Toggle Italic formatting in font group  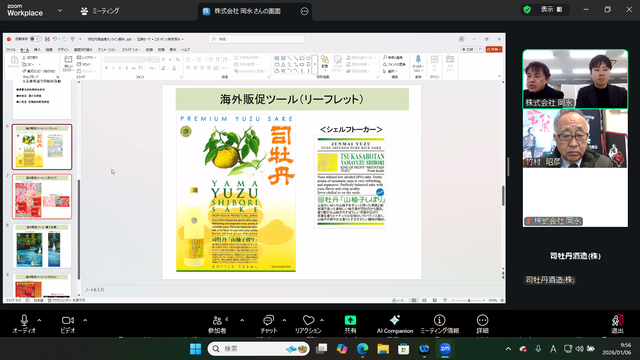[x=113, y=68]
